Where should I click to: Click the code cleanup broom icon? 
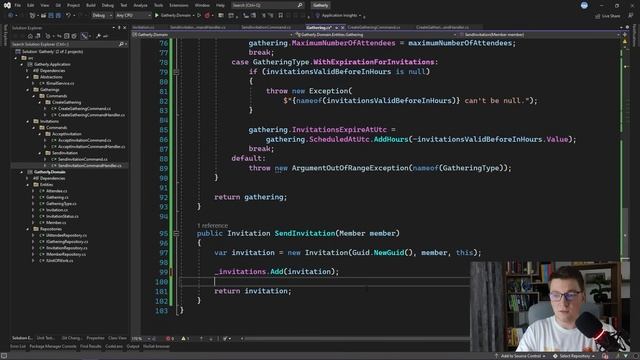[225, 338]
